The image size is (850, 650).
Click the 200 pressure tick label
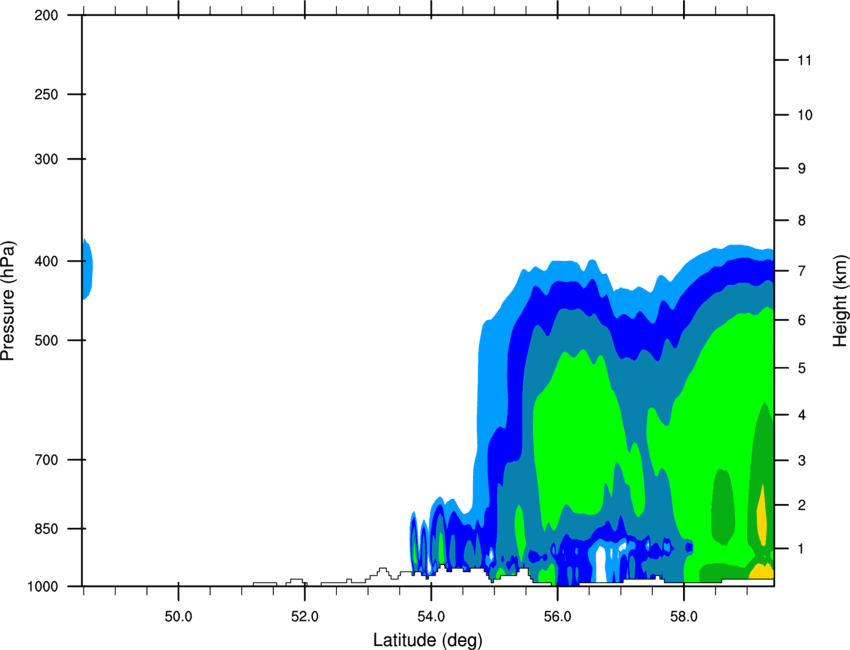tap(46, 15)
